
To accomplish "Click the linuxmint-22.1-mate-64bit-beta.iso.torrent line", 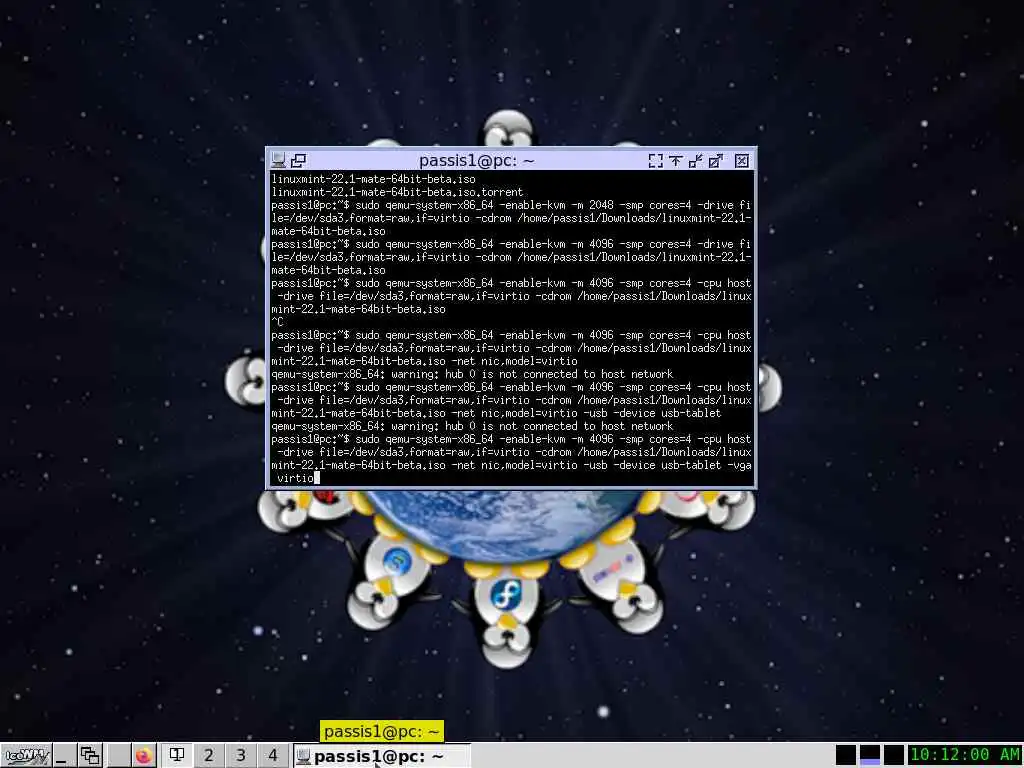I will [397, 192].
